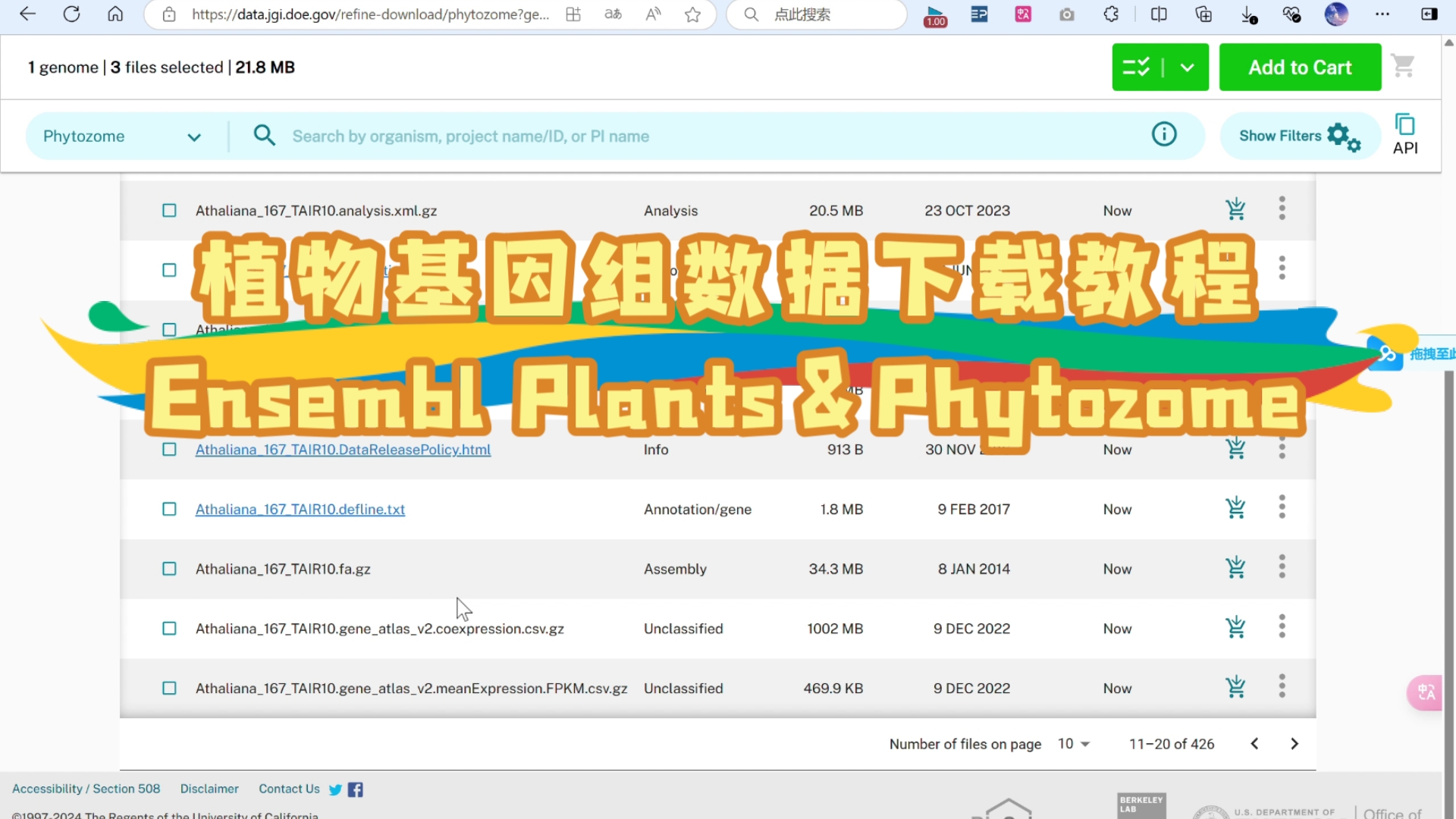1456x819 pixels.
Task: Click the organism search input field
Action: tap(713, 136)
